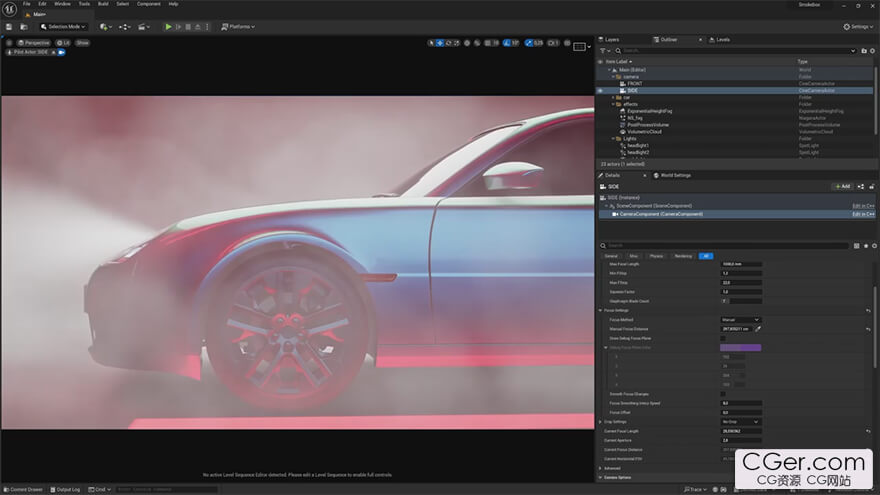The width and height of the screenshot is (880, 495).
Task: Open the Blueprints toolbar menu icon
Action: click(125, 26)
